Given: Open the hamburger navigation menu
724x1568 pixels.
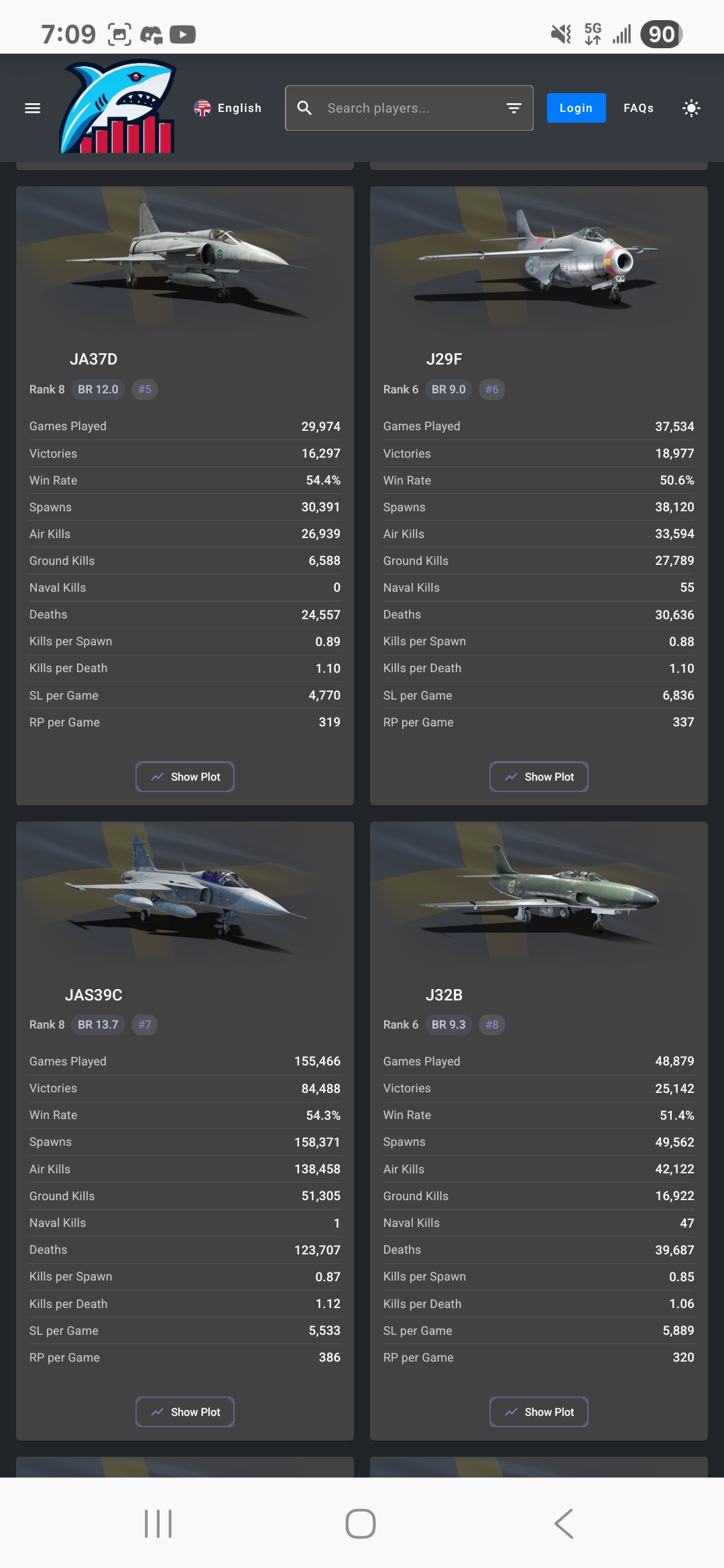Looking at the screenshot, I should pyautogui.click(x=32, y=108).
